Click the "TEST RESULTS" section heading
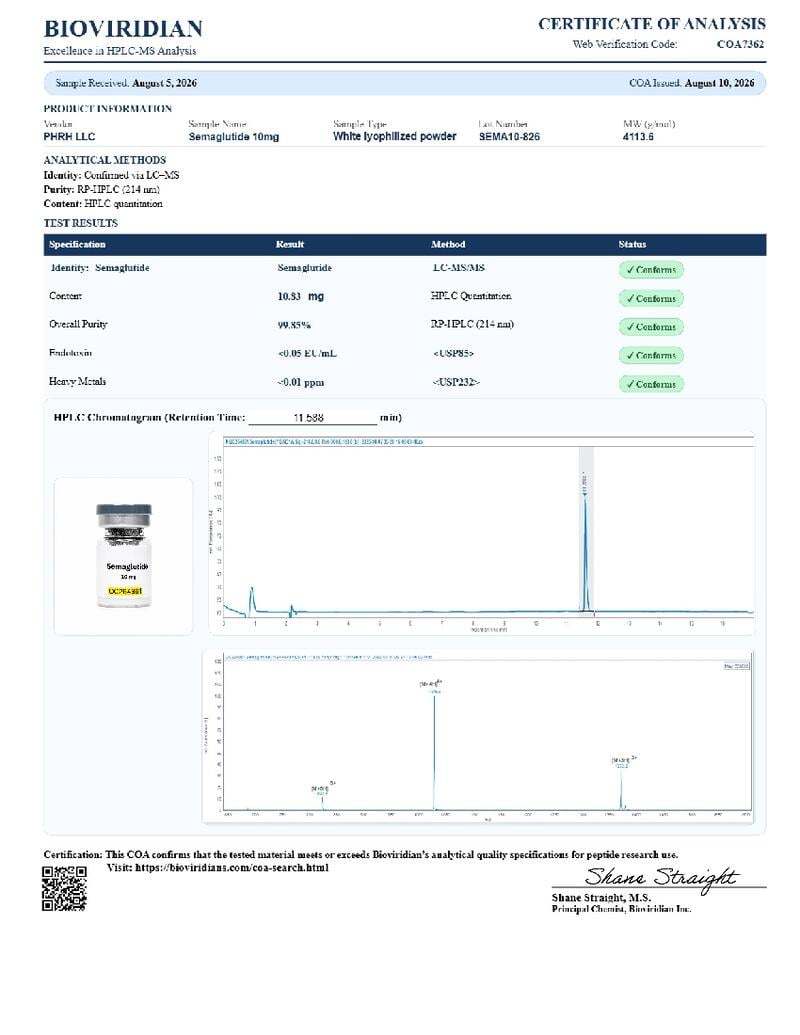 point(81,223)
